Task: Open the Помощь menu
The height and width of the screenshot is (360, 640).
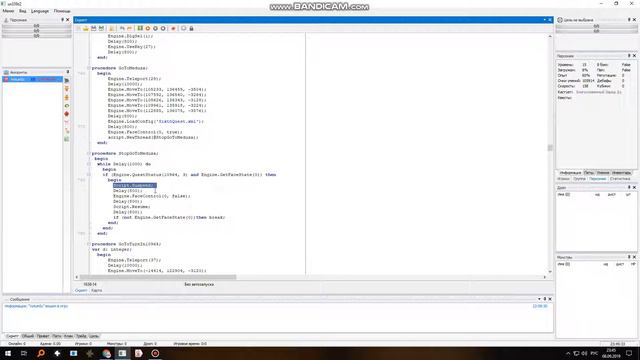Action: click(x=62, y=11)
